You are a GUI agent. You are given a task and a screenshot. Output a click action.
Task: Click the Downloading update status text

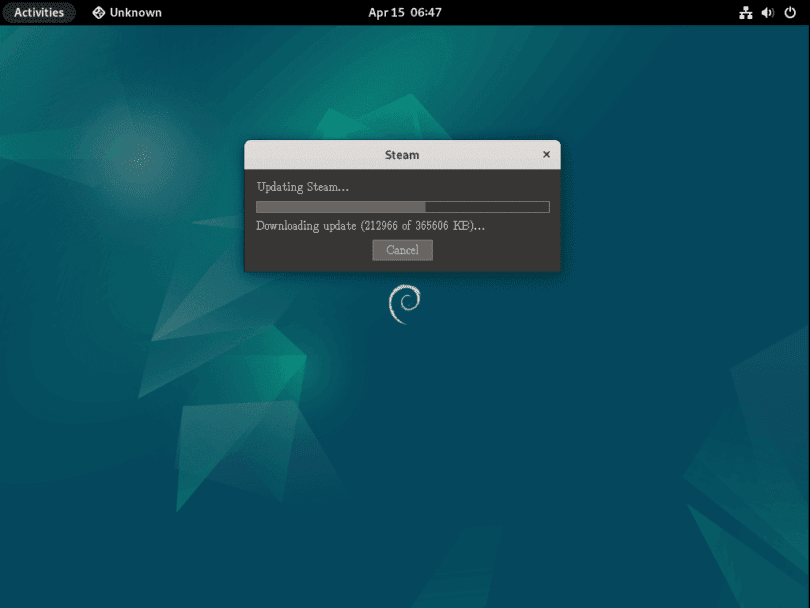click(x=370, y=226)
